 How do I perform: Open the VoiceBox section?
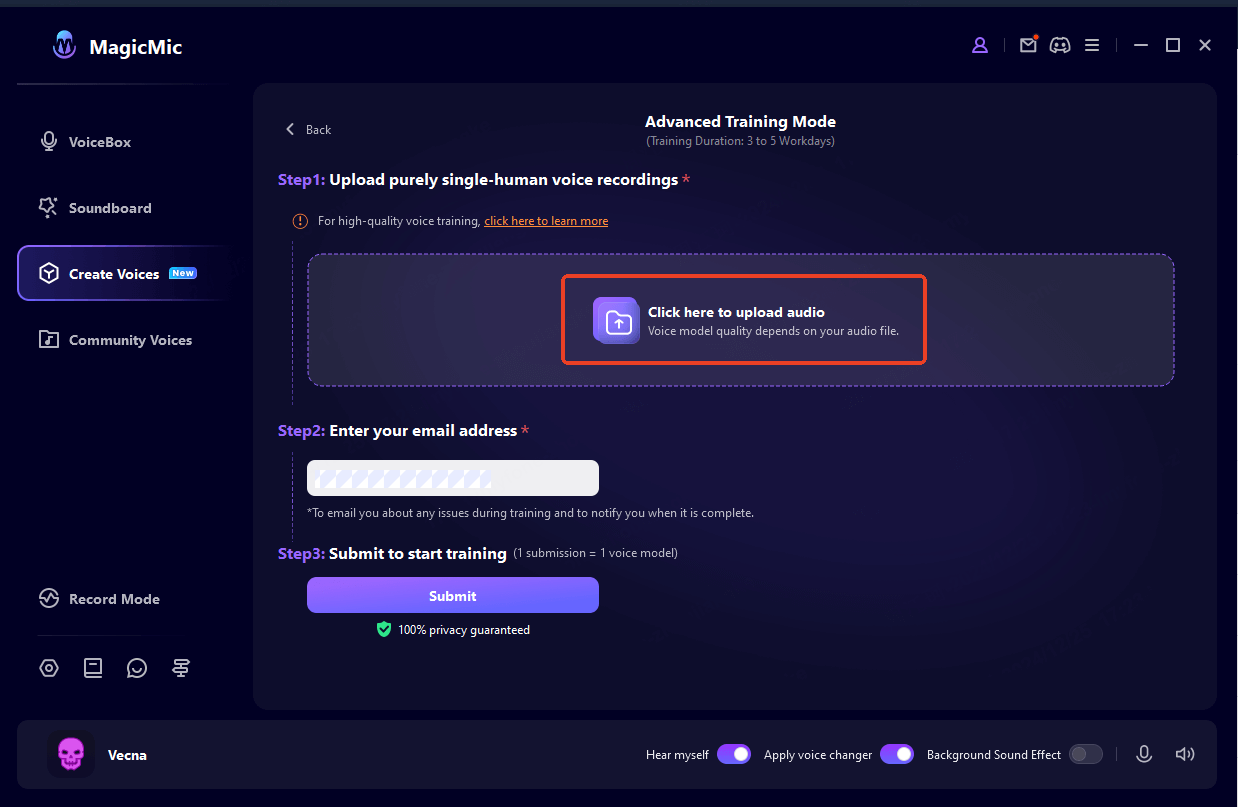(85, 142)
